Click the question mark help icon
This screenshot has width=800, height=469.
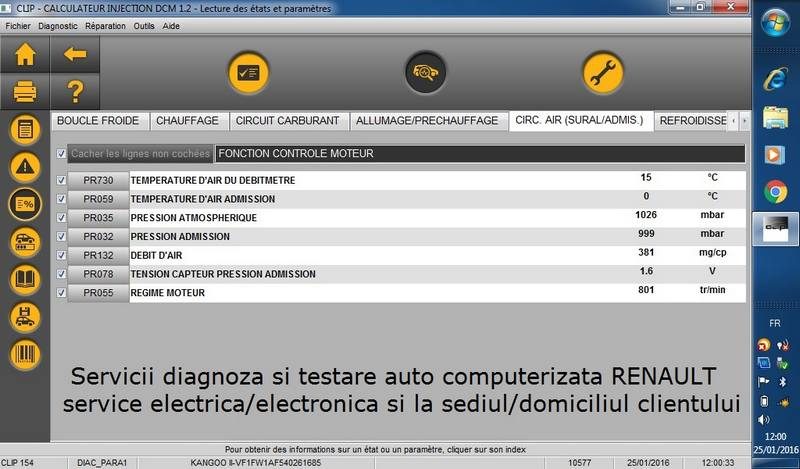pyautogui.click(x=74, y=94)
